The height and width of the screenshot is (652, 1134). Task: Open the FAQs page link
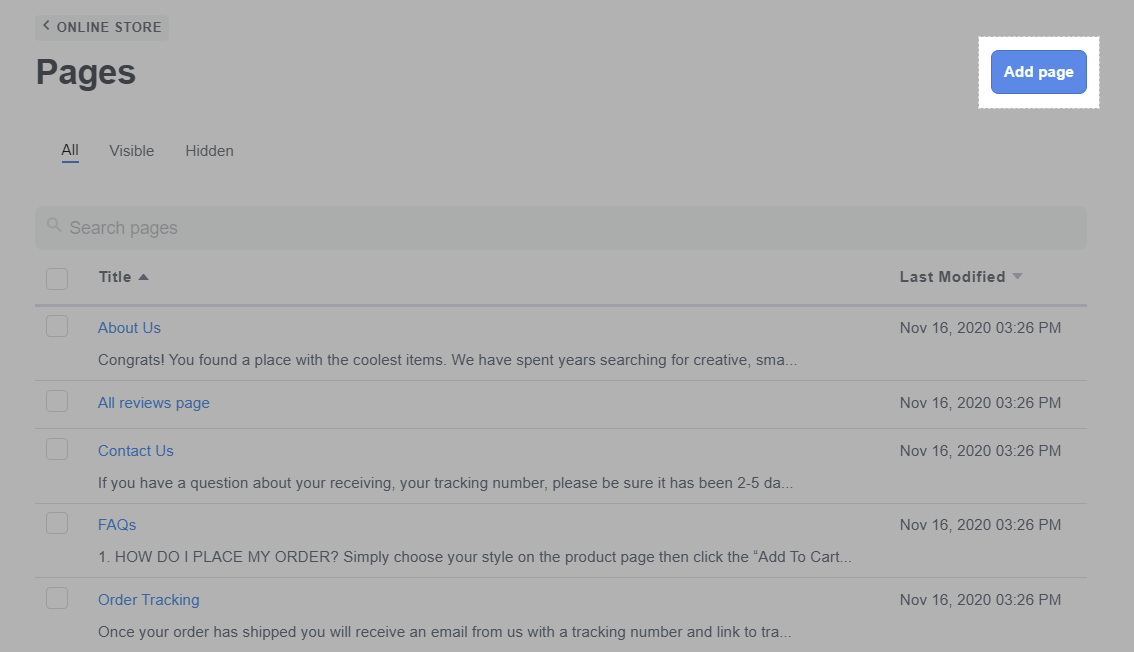[x=116, y=525]
